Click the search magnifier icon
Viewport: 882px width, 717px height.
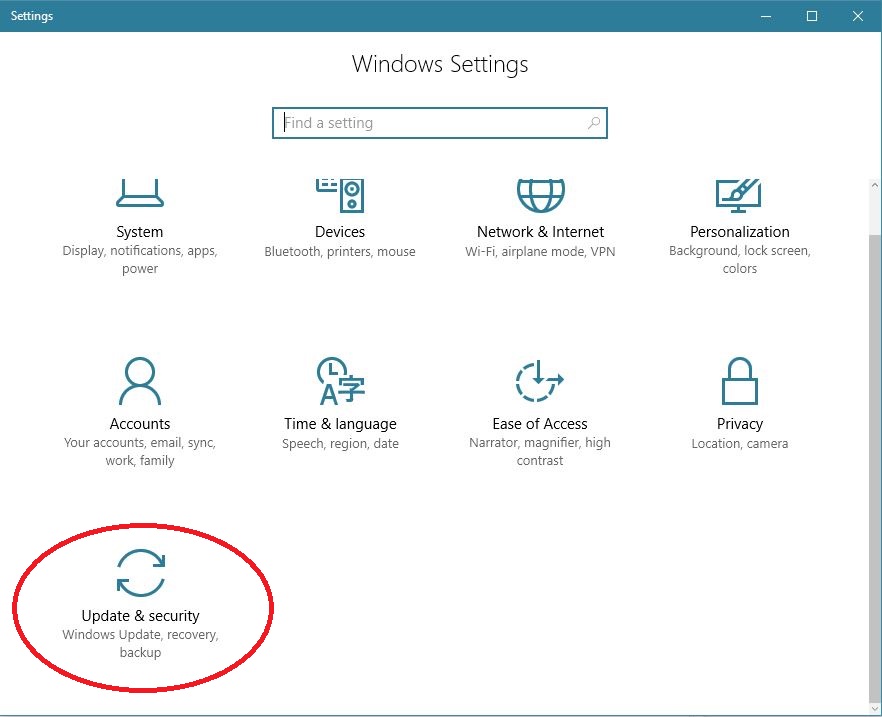[593, 123]
